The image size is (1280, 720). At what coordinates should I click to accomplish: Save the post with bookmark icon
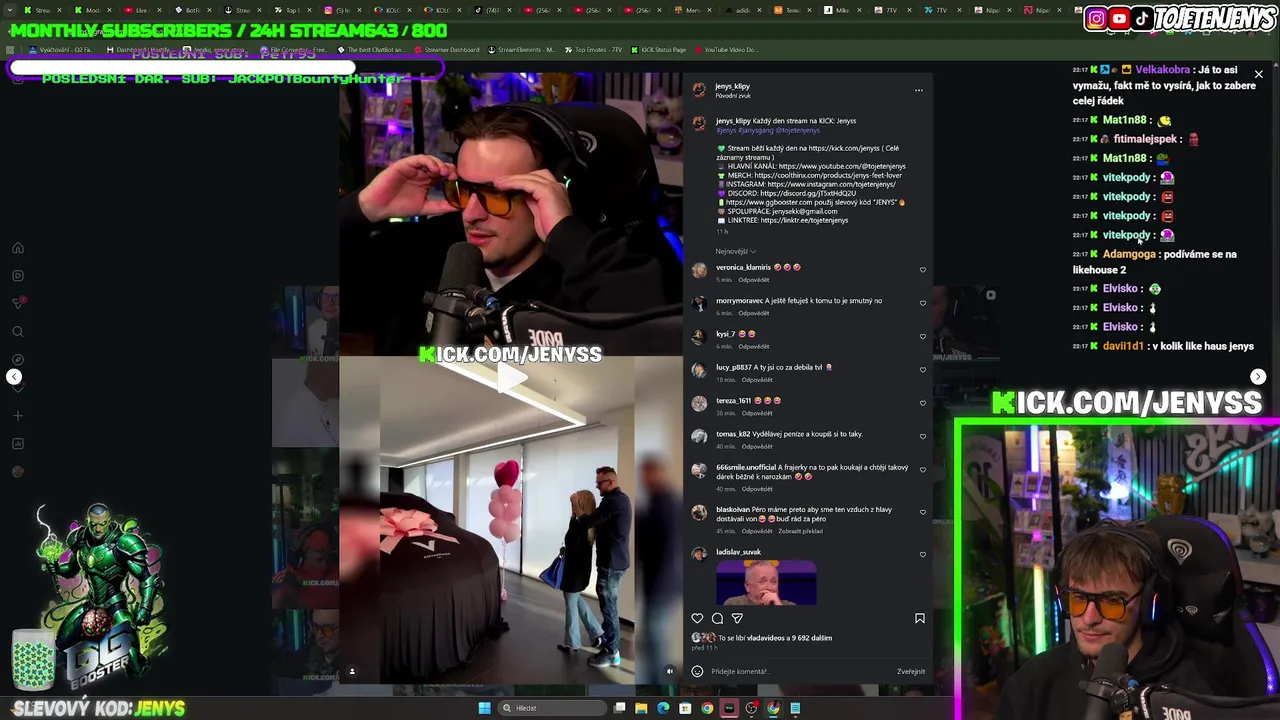point(920,618)
